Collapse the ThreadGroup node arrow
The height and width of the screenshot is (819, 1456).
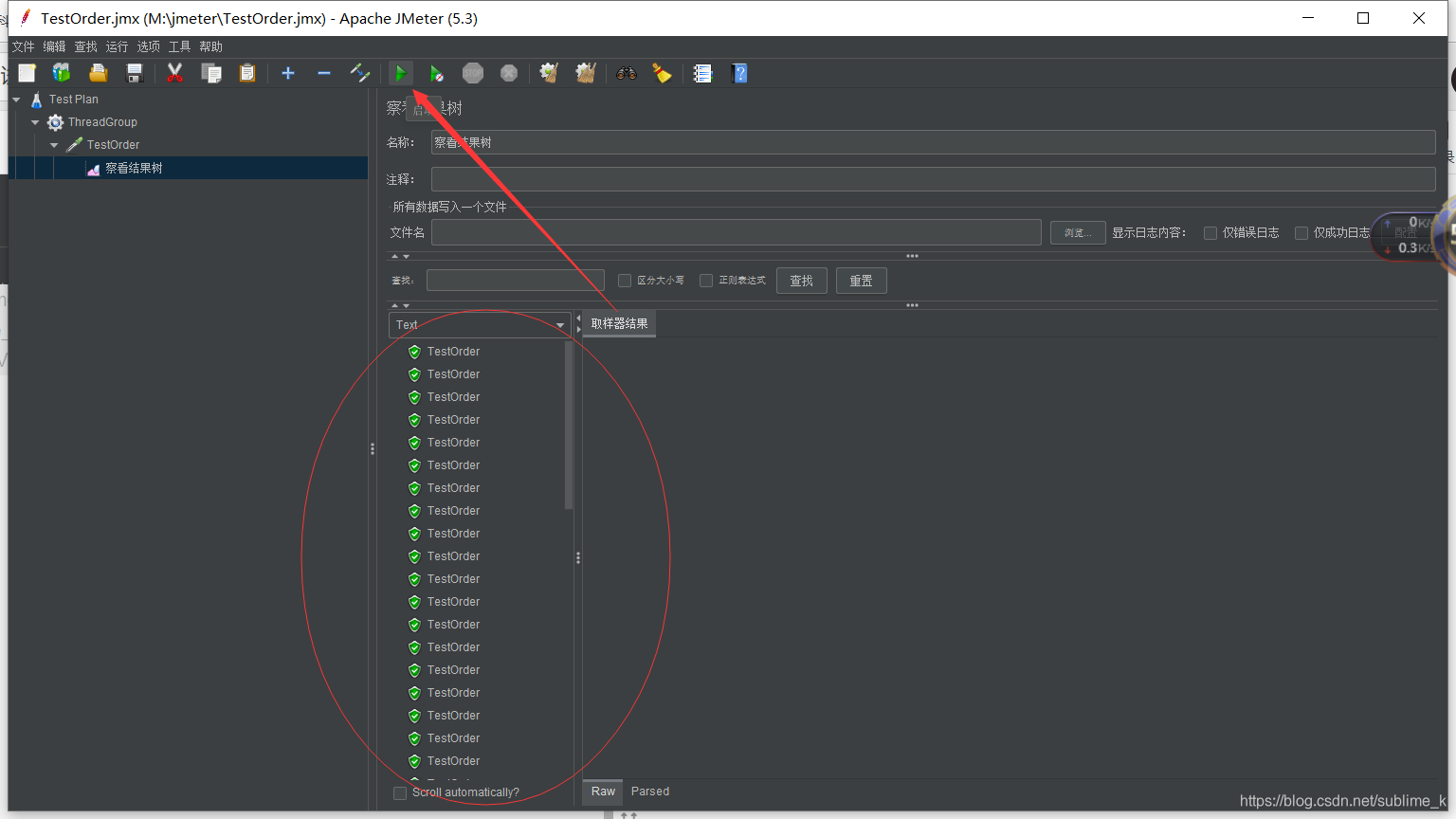[x=35, y=122]
